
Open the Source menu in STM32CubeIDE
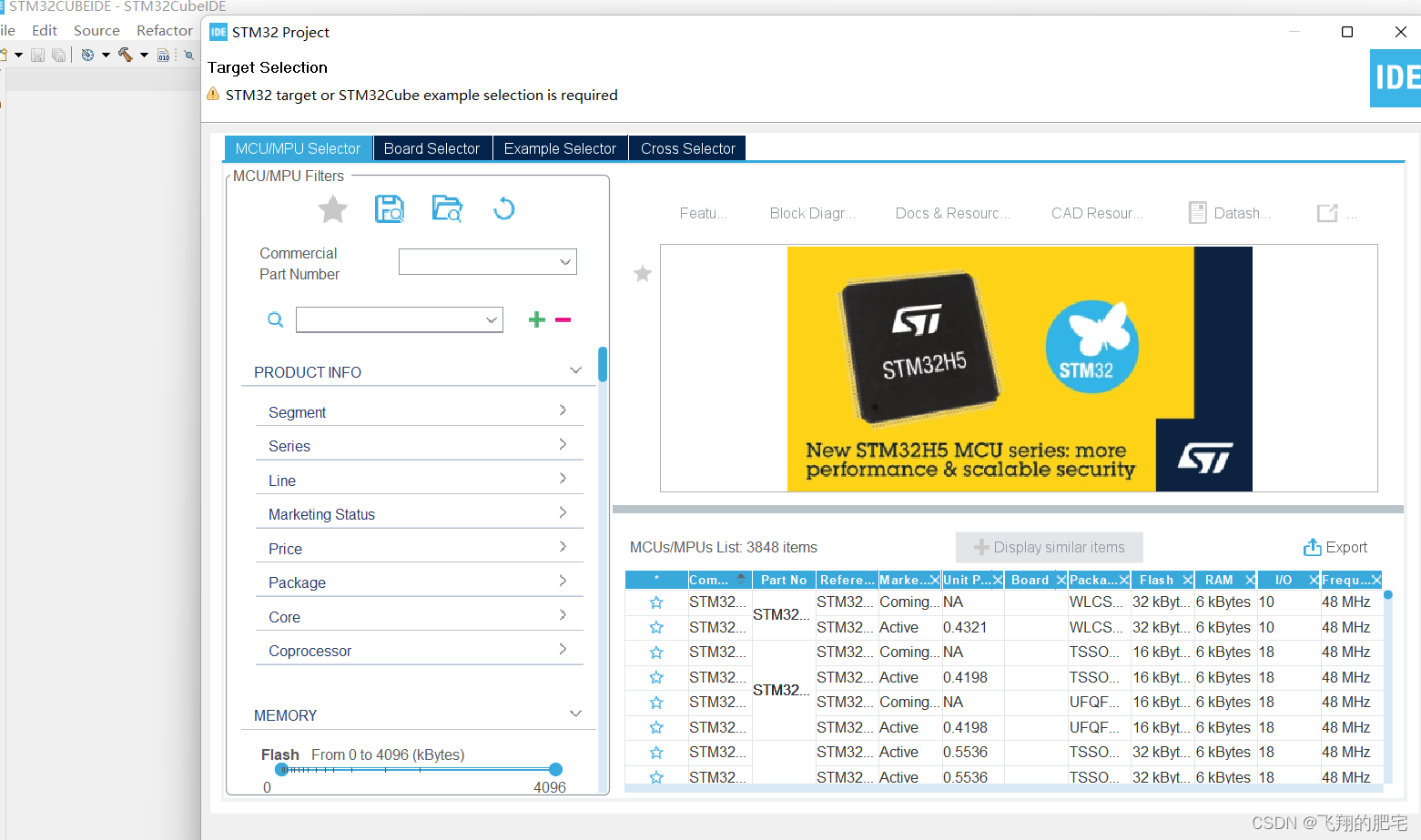[x=96, y=30]
